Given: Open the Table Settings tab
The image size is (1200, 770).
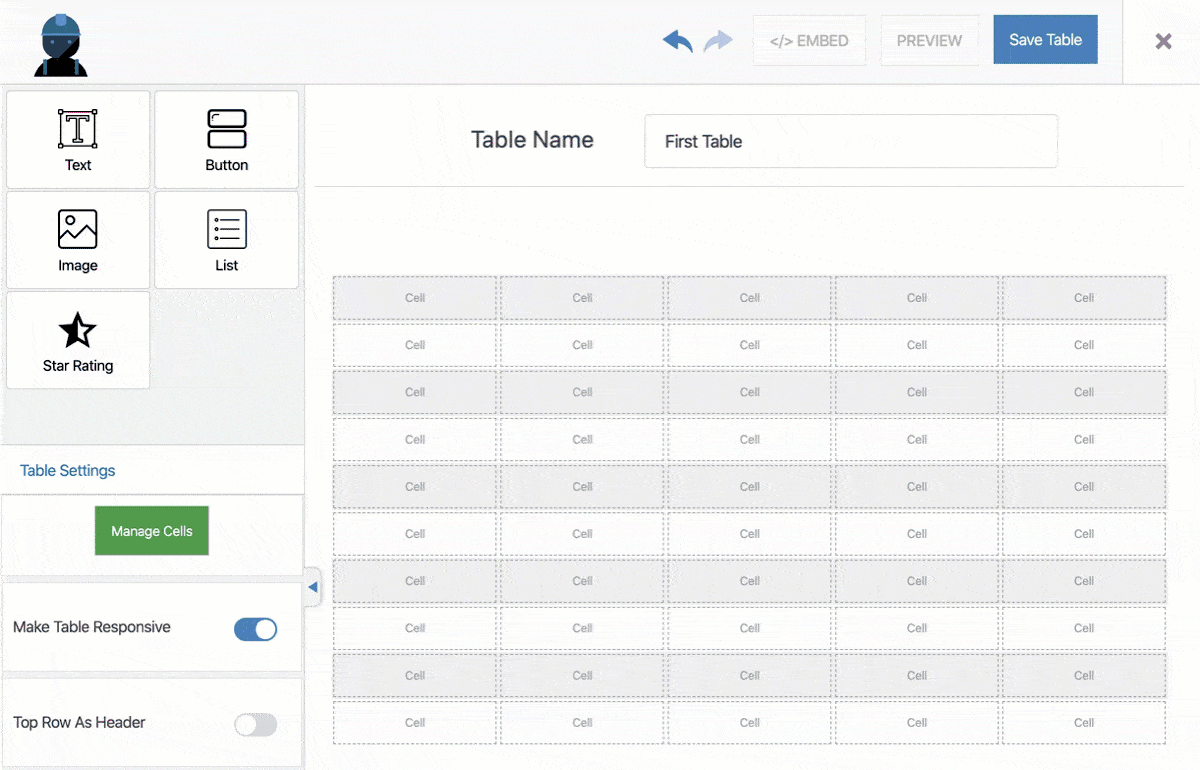Looking at the screenshot, I should [67, 470].
